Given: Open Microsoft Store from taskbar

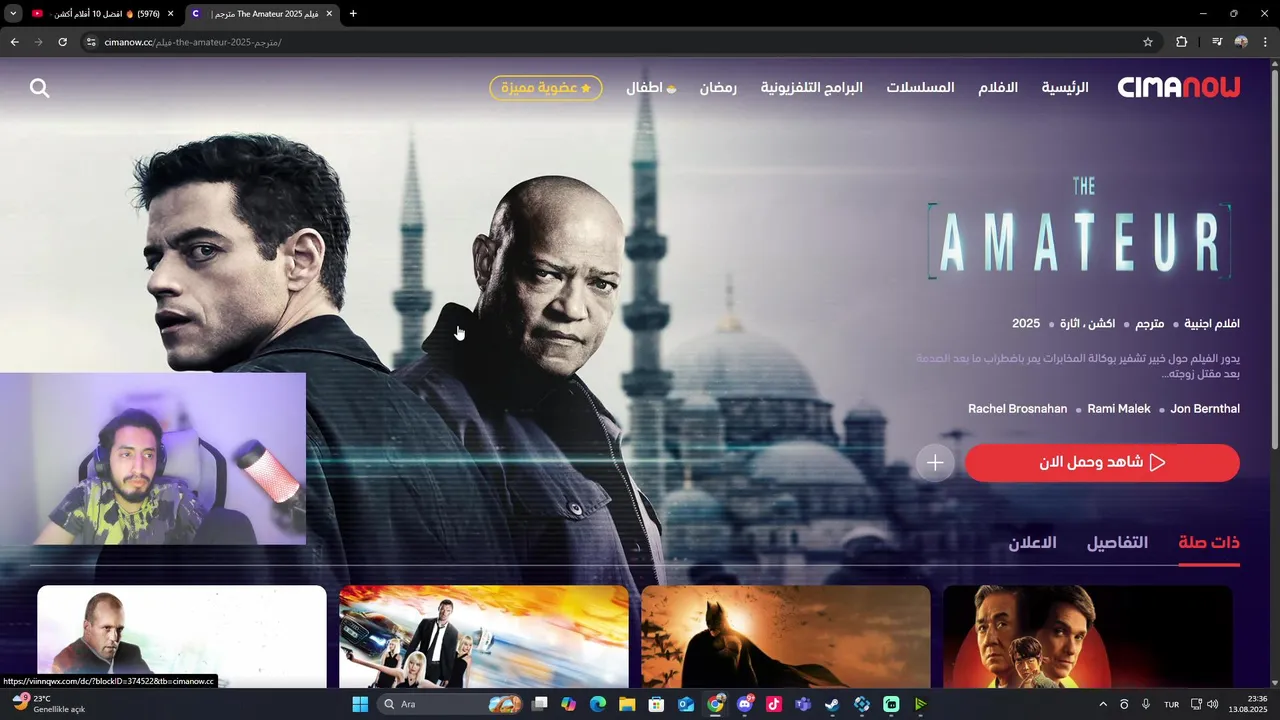Looking at the screenshot, I should pyautogui.click(x=657, y=704).
